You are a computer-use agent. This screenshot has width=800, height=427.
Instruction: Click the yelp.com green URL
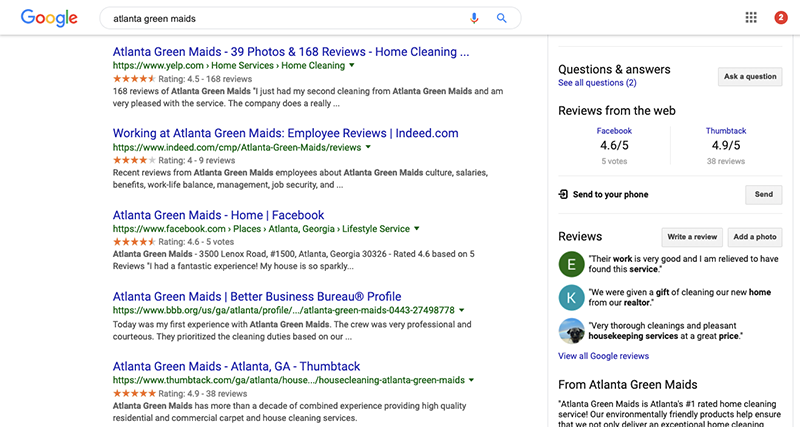229,65
